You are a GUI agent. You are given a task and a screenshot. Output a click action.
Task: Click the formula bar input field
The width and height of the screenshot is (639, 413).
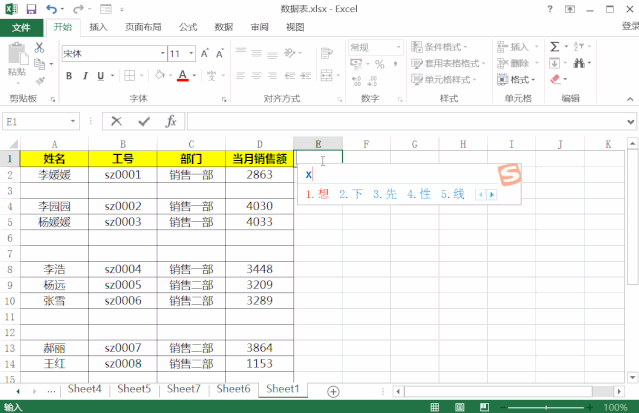click(406, 121)
